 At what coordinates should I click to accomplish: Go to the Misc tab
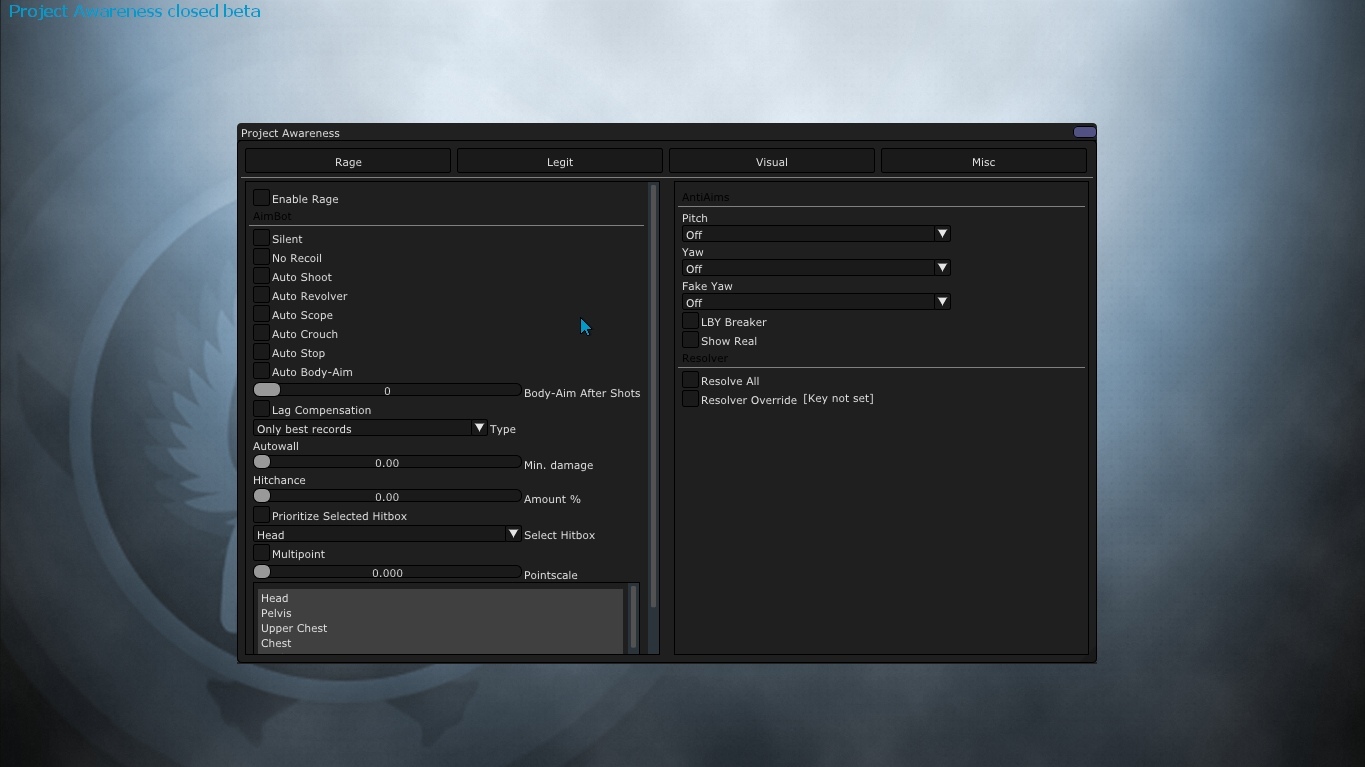point(983,161)
